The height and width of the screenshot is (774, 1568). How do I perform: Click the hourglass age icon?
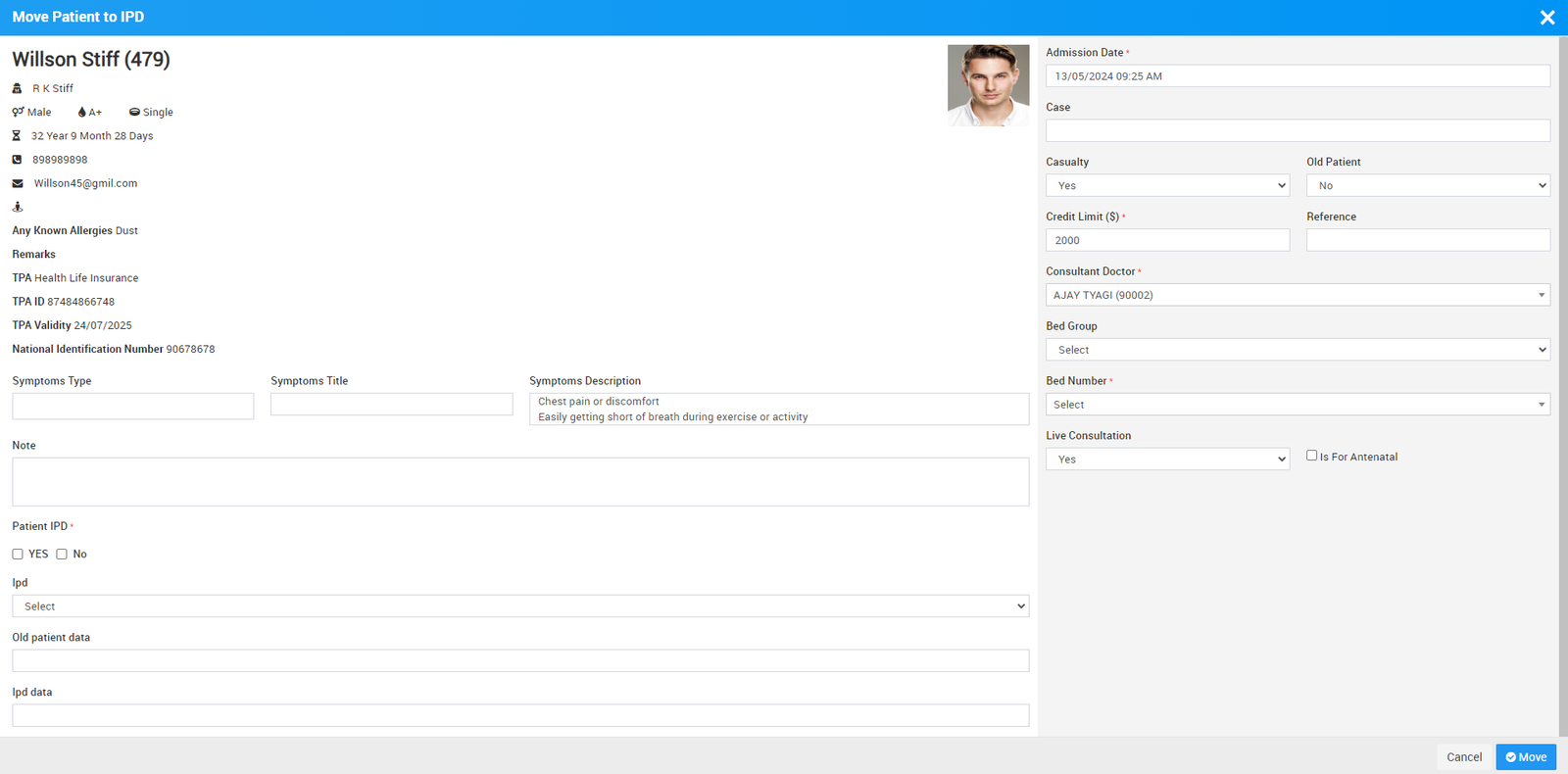click(x=17, y=136)
